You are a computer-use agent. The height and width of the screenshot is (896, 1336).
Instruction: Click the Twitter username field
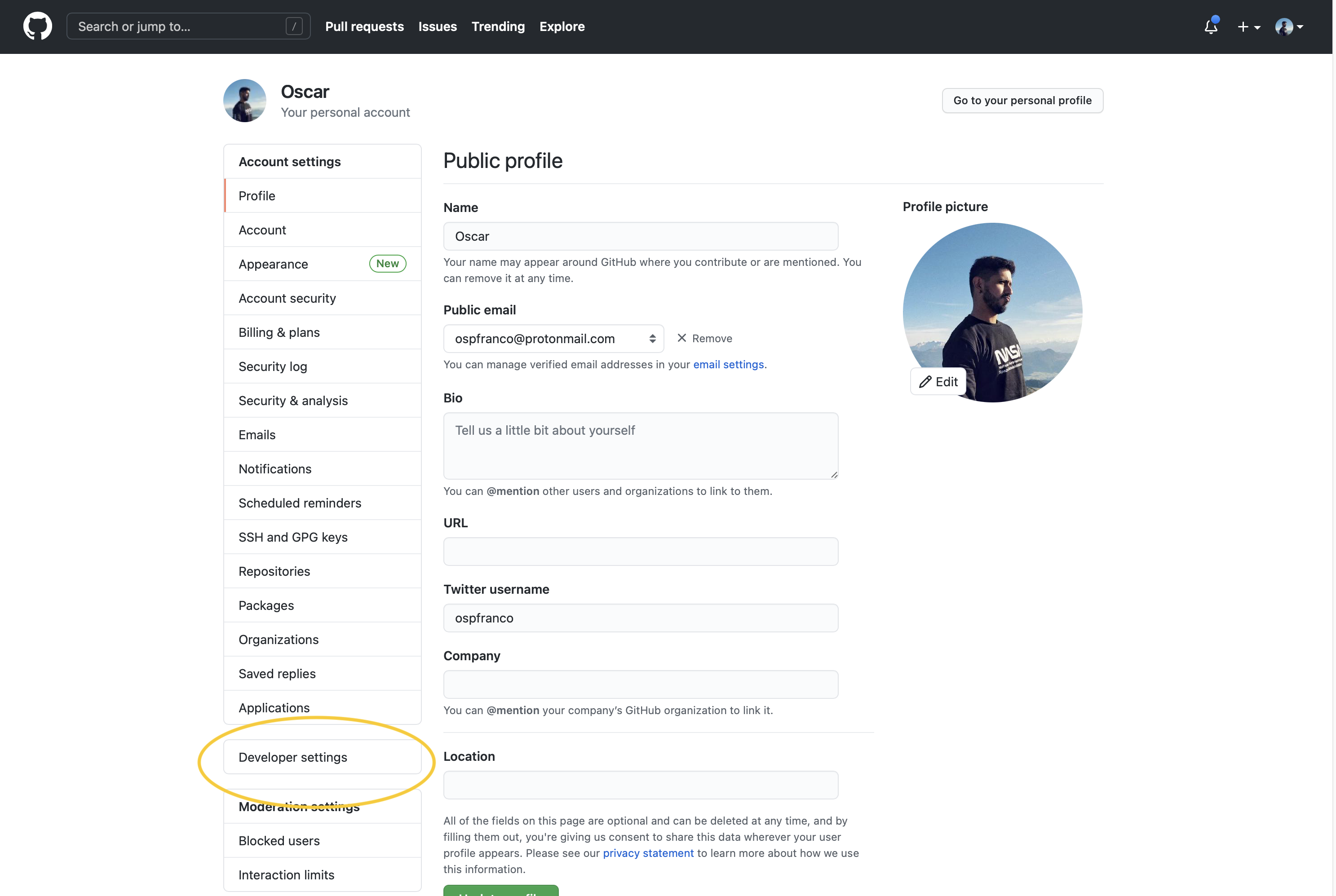pyautogui.click(x=641, y=618)
